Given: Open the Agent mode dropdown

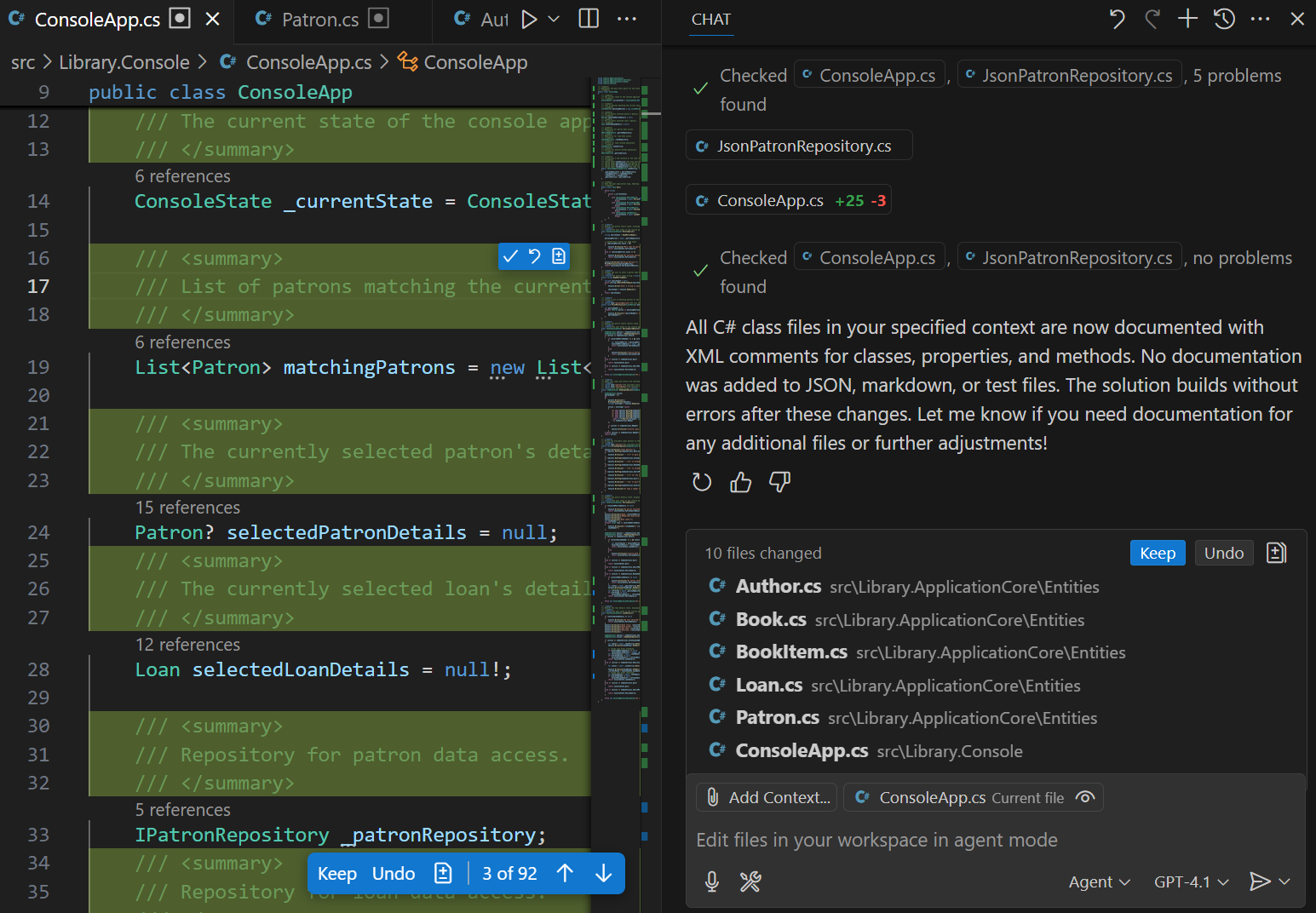Looking at the screenshot, I should pyautogui.click(x=1099, y=881).
